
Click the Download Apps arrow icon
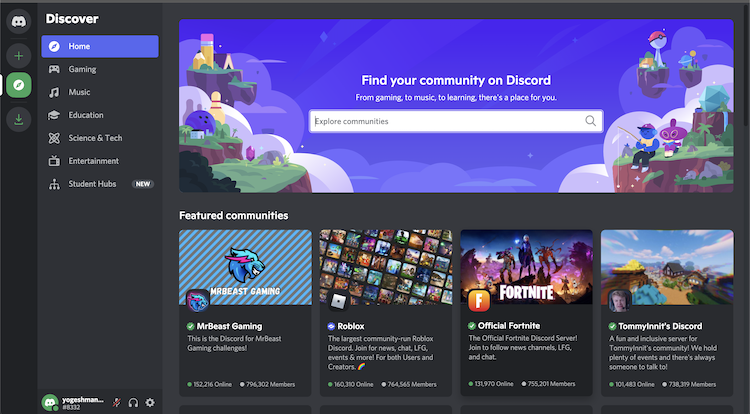point(19,119)
